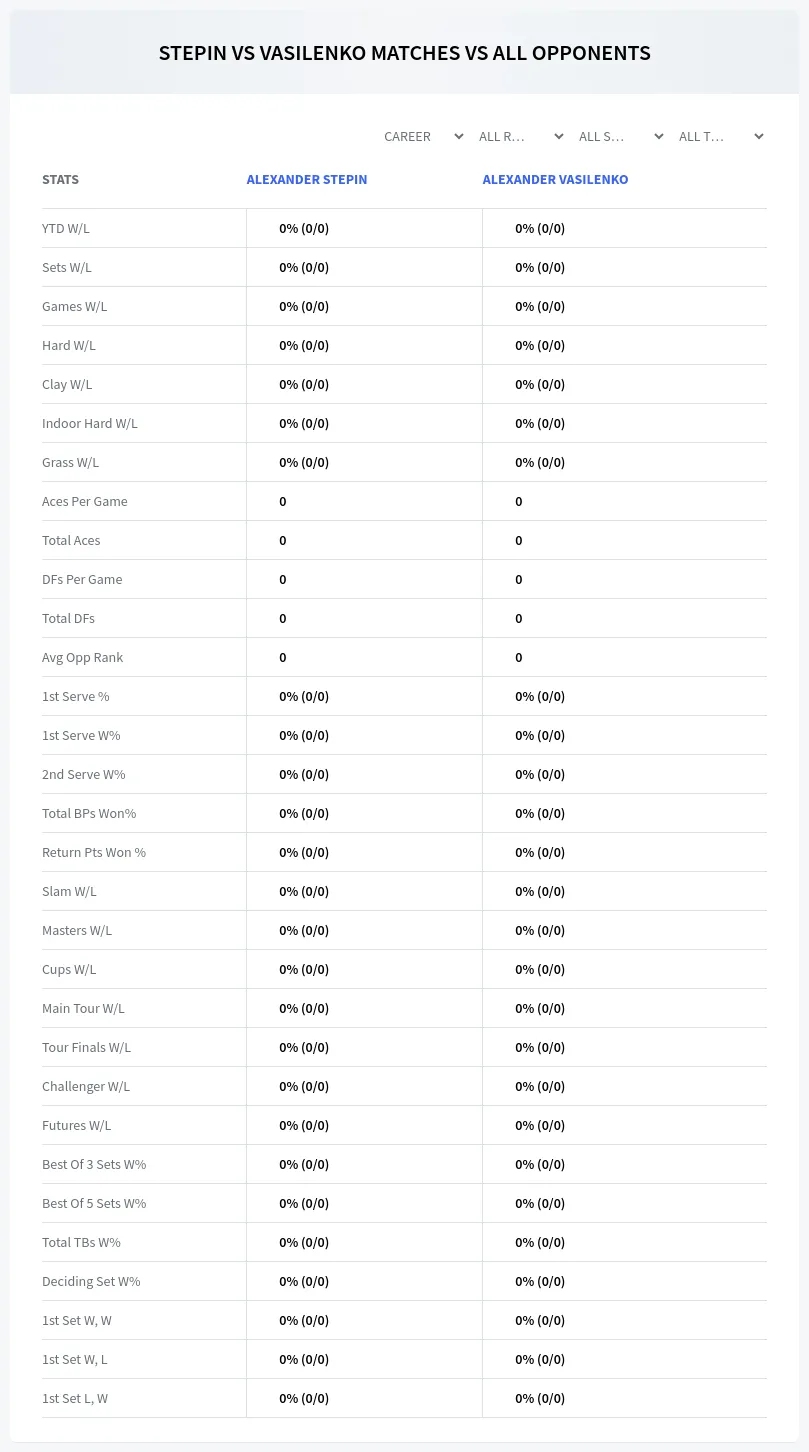Screen dimensions: 809x1452
Task: Open the CAREER period dropdown
Action: (x=423, y=136)
